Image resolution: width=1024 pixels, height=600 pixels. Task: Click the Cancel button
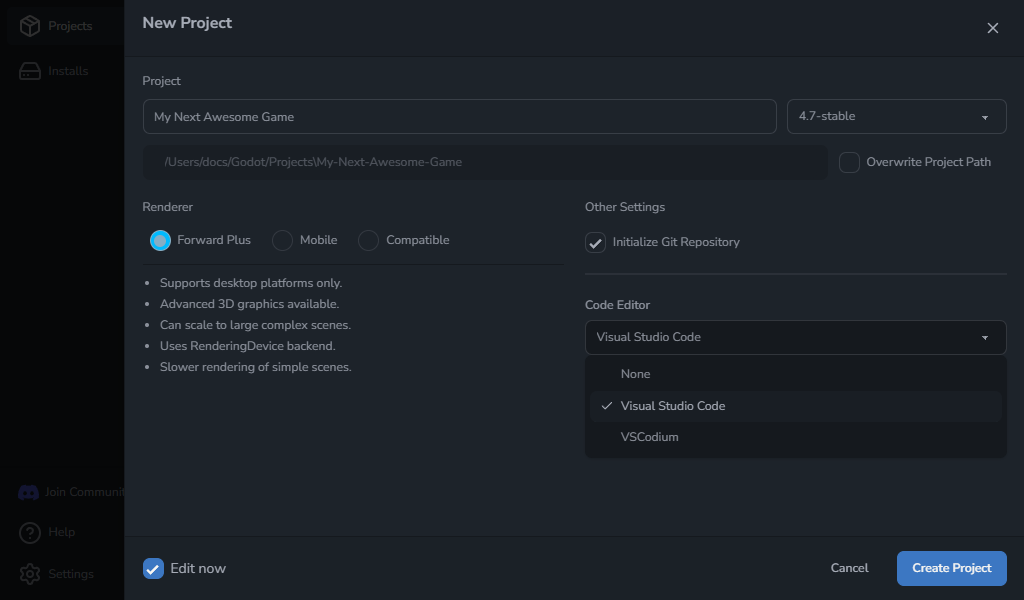tap(849, 568)
